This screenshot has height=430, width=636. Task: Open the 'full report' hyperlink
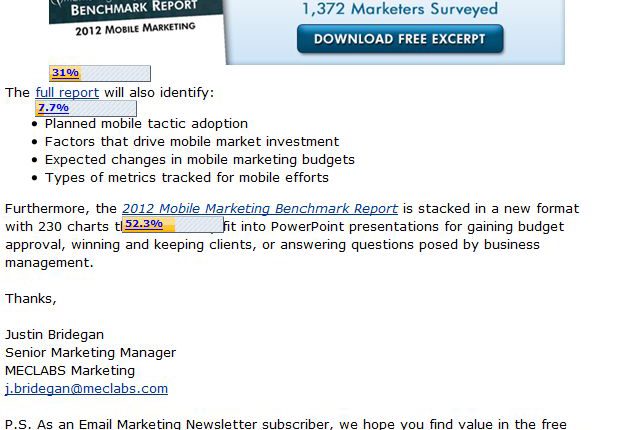pyautogui.click(x=67, y=93)
